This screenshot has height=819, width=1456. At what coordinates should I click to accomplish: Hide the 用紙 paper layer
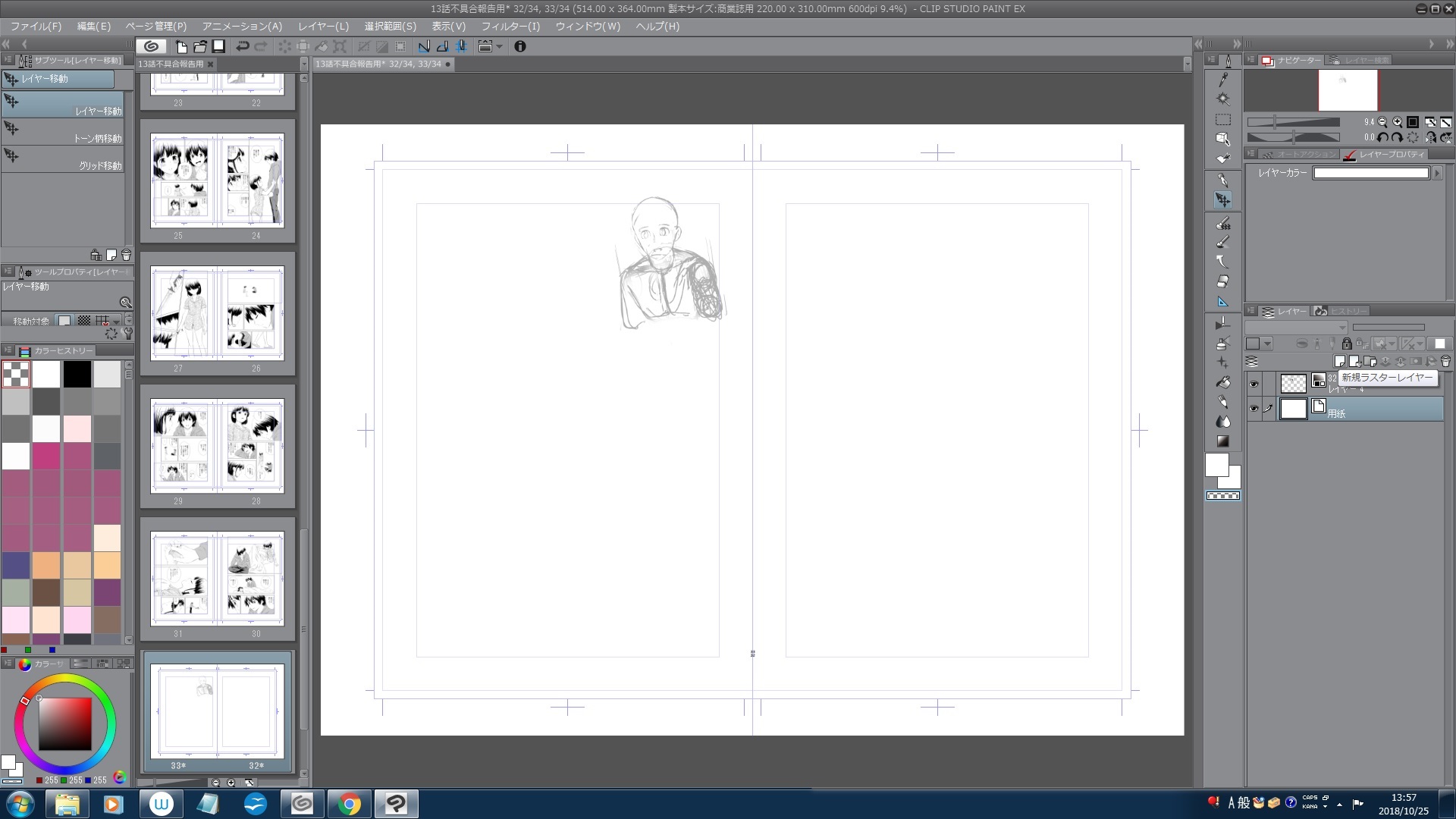pyautogui.click(x=1254, y=409)
